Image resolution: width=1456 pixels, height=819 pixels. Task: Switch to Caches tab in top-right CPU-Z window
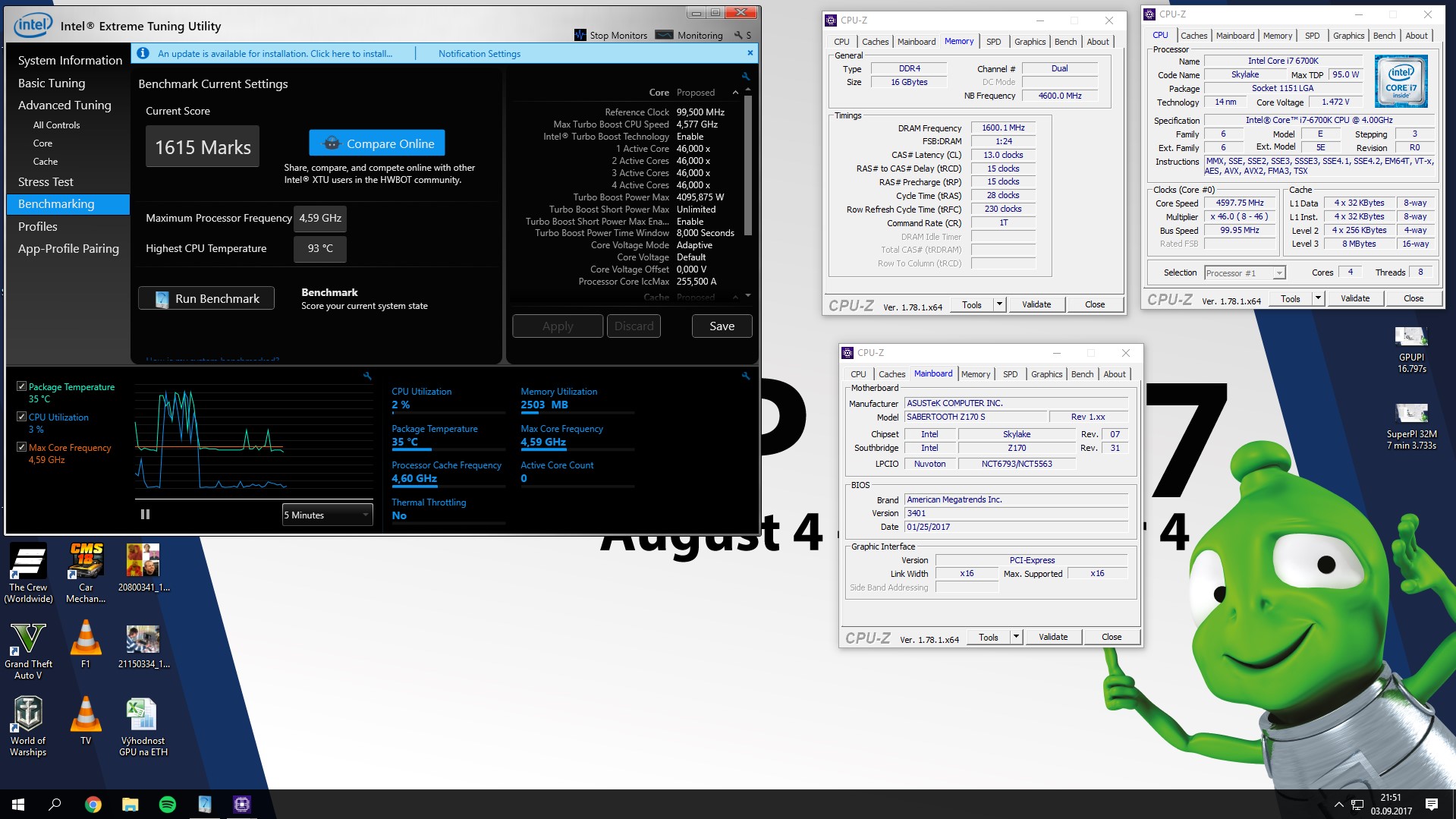click(1193, 36)
